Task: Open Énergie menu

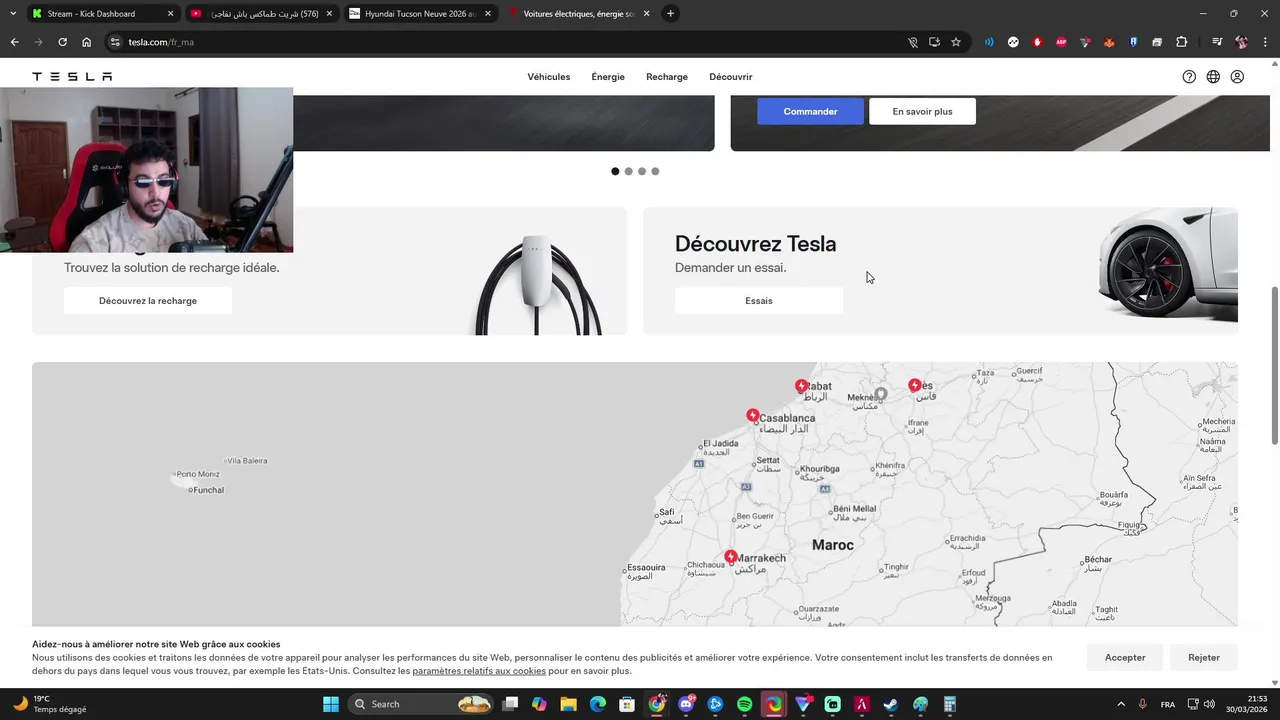Action: tap(608, 77)
